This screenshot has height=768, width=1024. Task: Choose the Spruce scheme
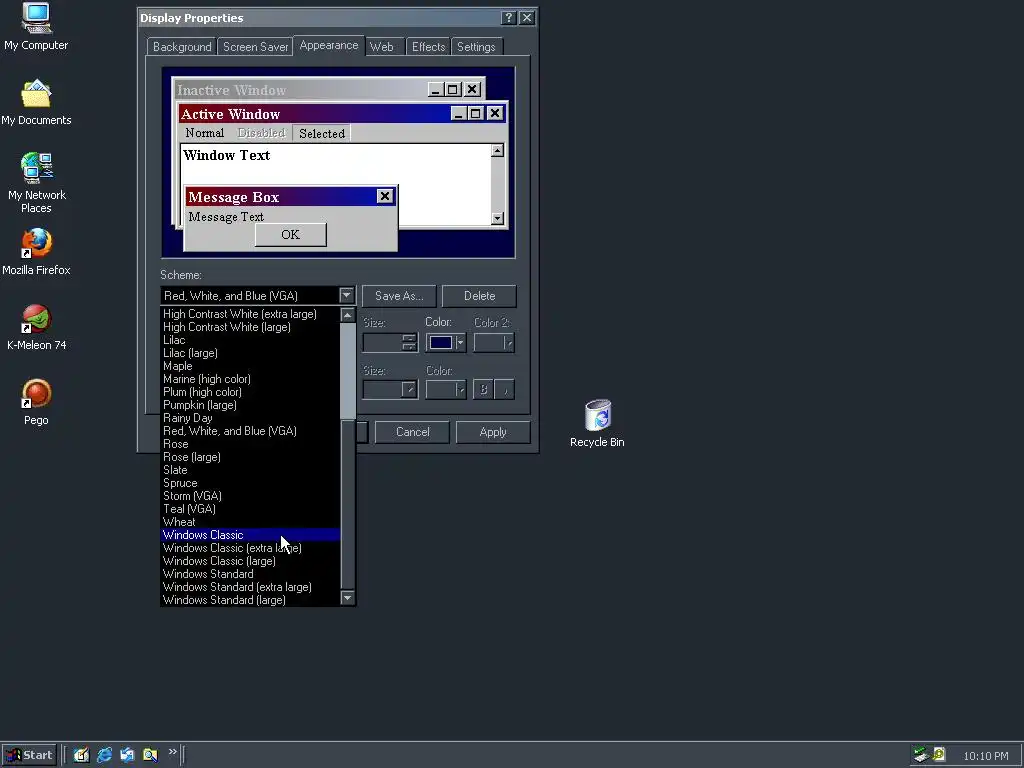pos(250,483)
